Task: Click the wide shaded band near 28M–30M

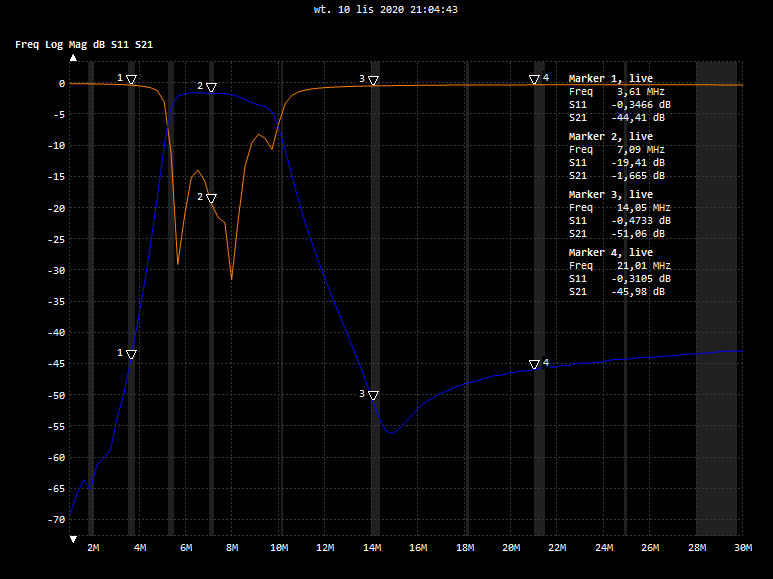Action: coord(716,300)
